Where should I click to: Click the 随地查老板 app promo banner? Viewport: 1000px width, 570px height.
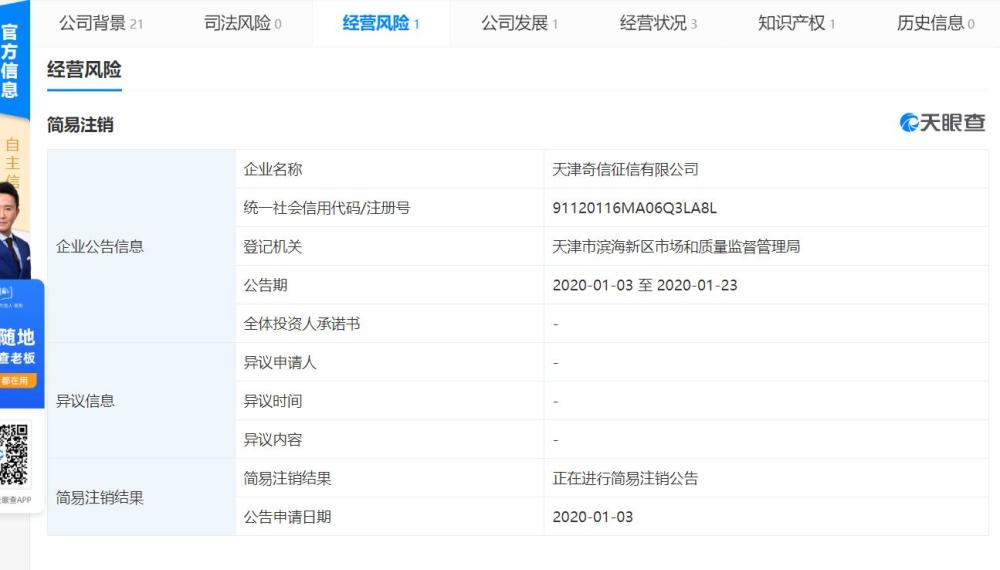(22, 344)
